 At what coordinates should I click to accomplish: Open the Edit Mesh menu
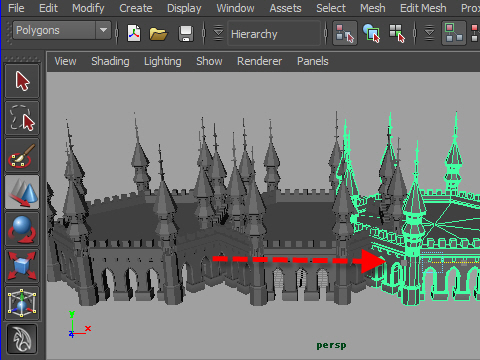pyautogui.click(x=423, y=8)
